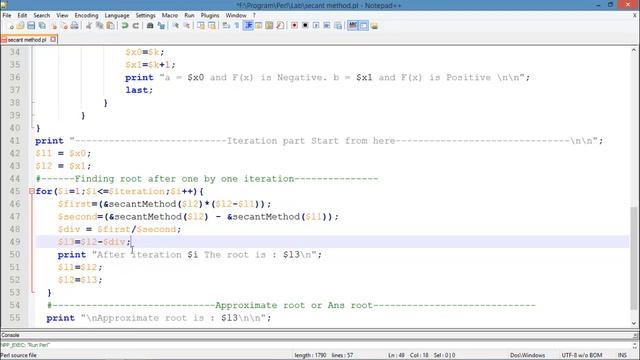Screen dimensions: 640x360
Task: Click '$div = $first/$second;' code line
Action: [119, 229]
